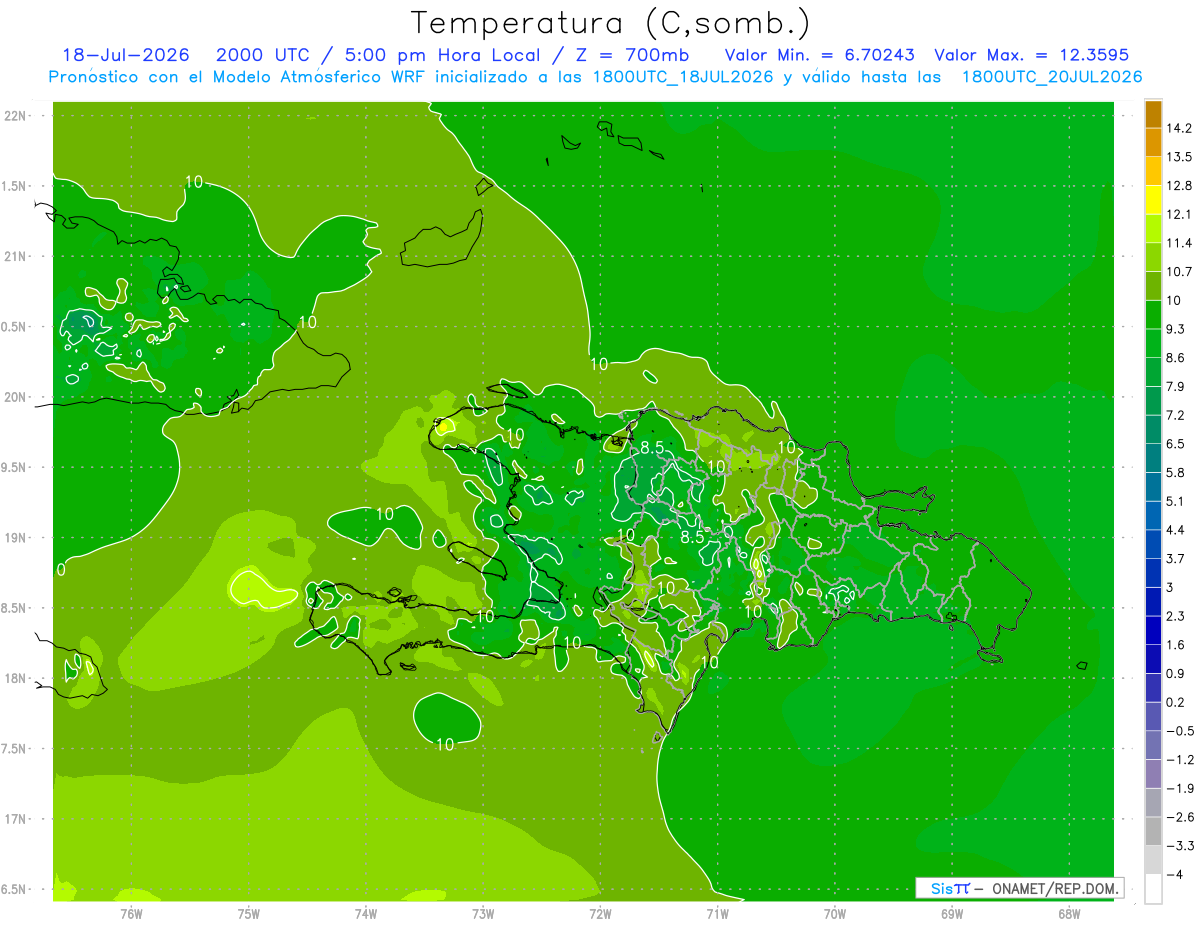Click the '21N' latitude axis label

click(15, 256)
